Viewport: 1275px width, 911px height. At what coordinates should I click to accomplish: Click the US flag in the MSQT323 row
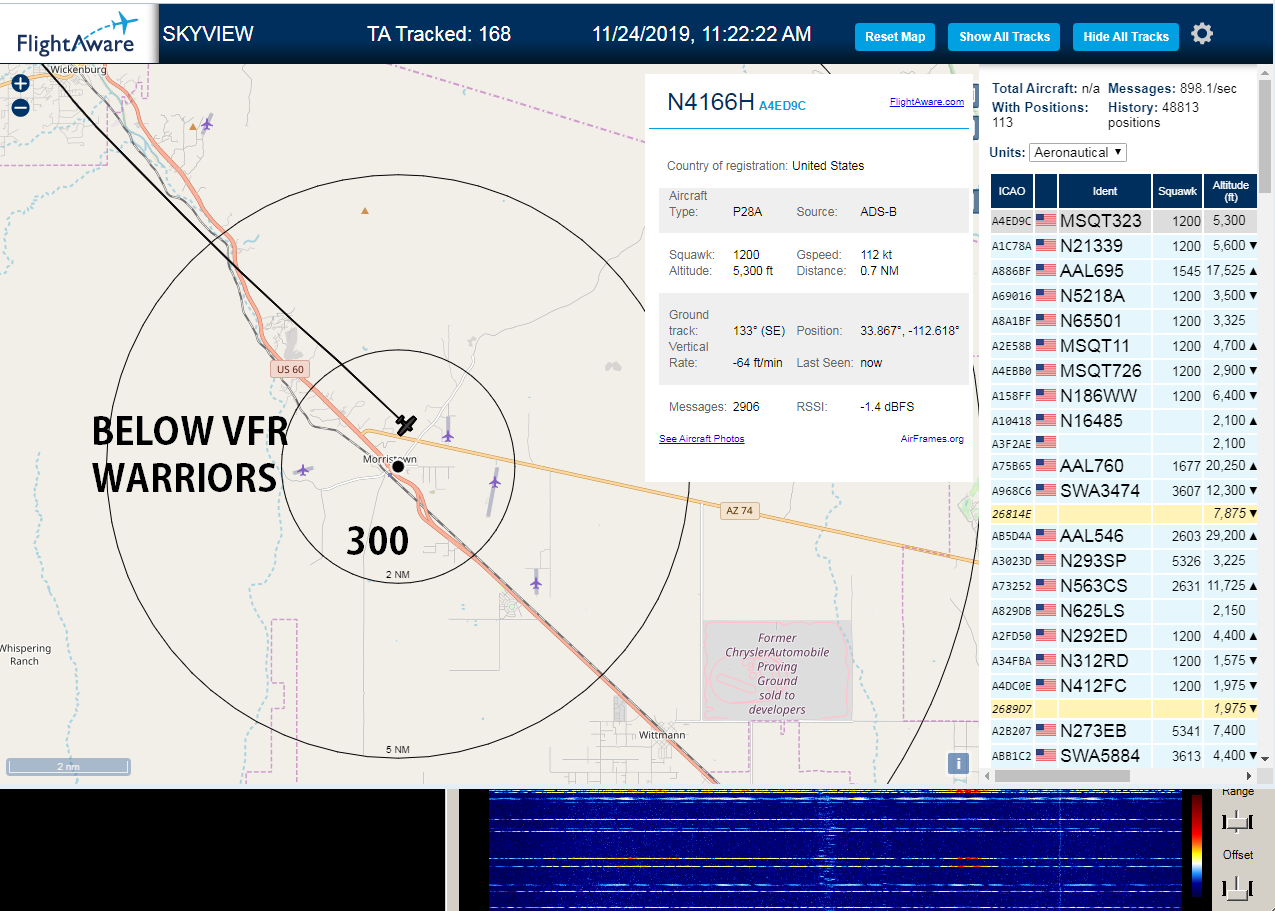pos(1046,221)
